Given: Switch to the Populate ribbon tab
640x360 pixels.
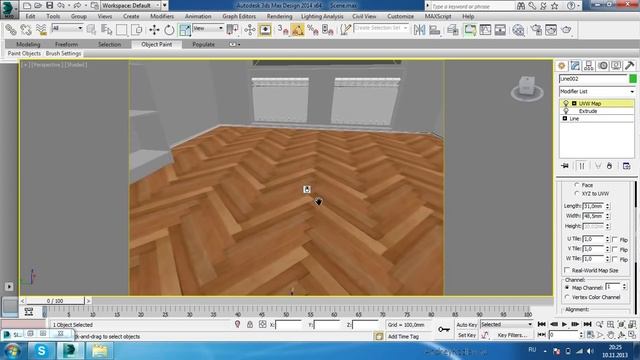Looking at the screenshot, I should tap(203, 44).
